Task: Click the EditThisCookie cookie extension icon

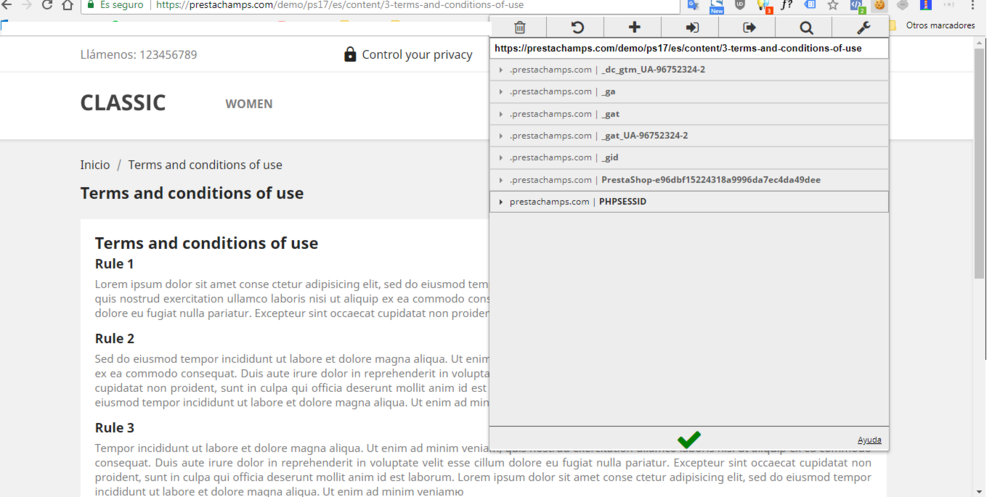Action: [879, 5]
